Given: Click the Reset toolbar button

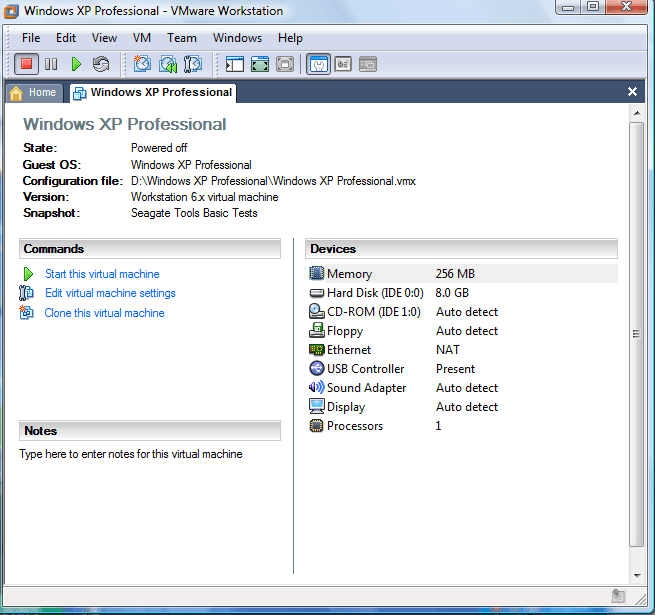Looking at the screenshot, I should (101, 64).
